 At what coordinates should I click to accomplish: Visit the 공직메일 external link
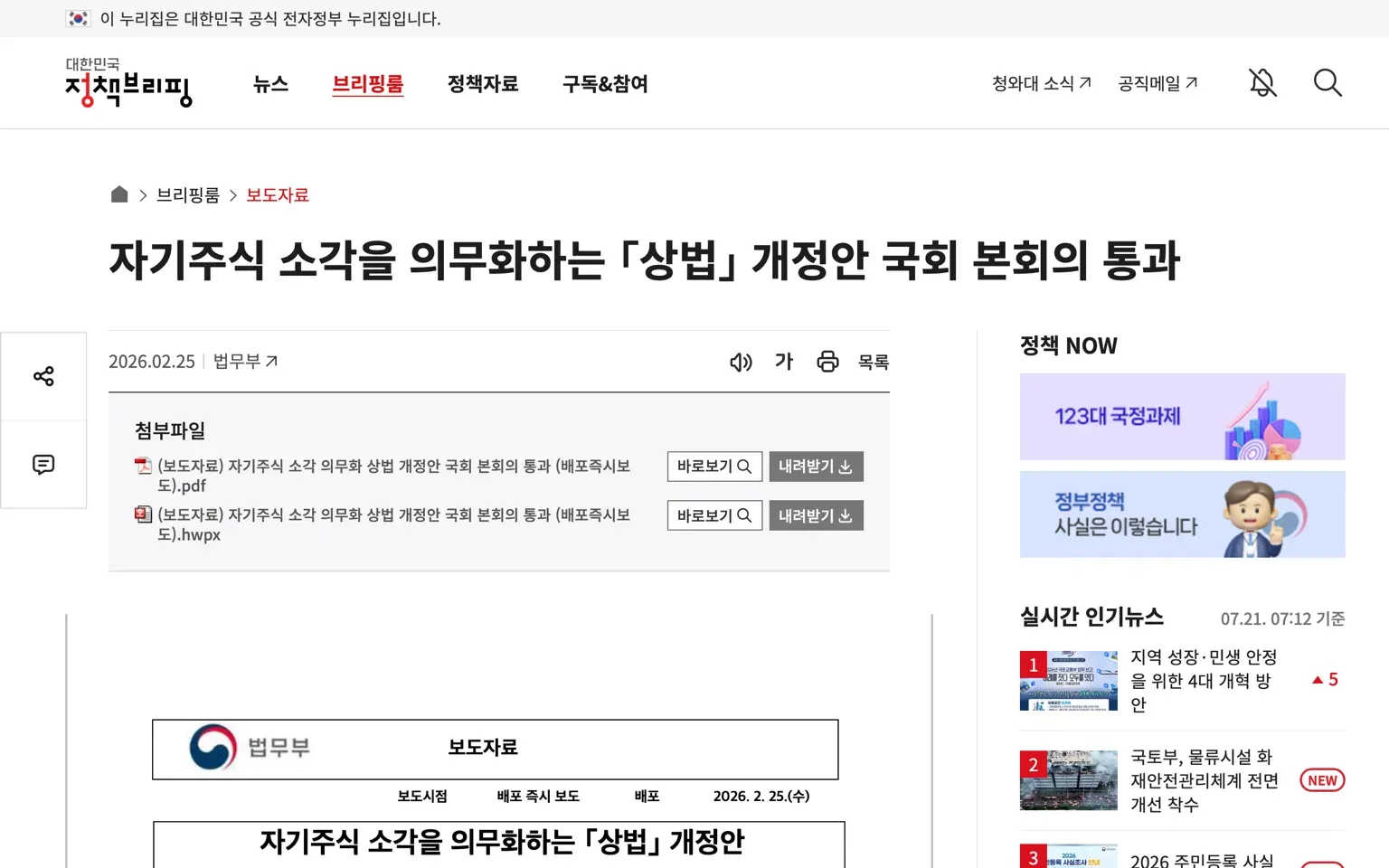(x=1157, y=83)
